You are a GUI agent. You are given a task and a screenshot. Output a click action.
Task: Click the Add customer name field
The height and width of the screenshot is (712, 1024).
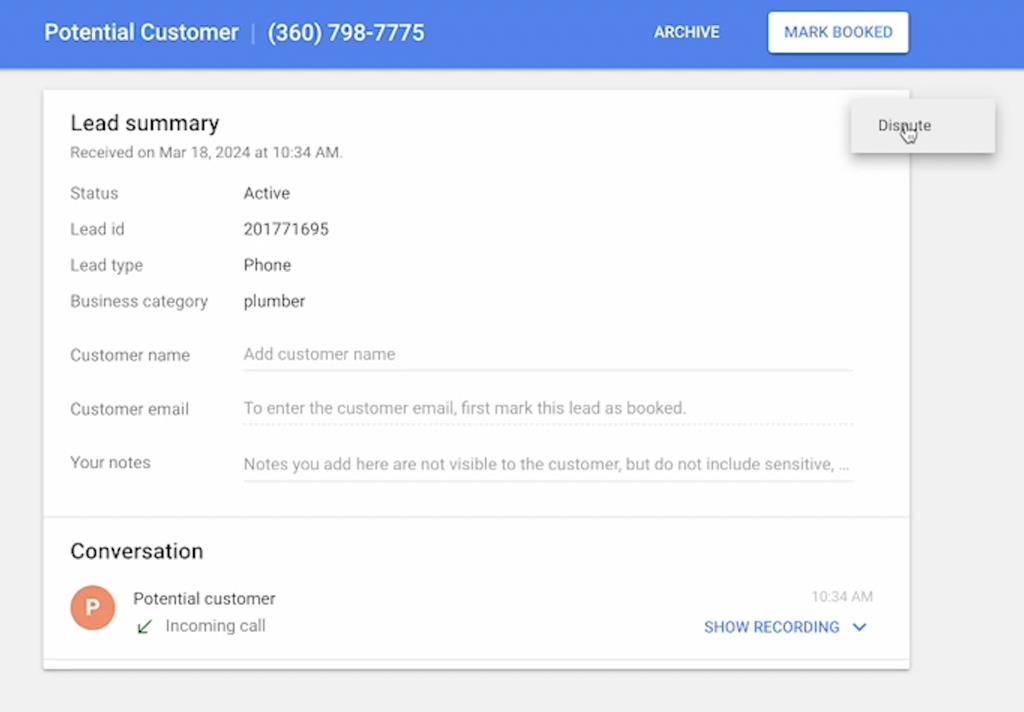pyautogui.click(x=548, y=354)
